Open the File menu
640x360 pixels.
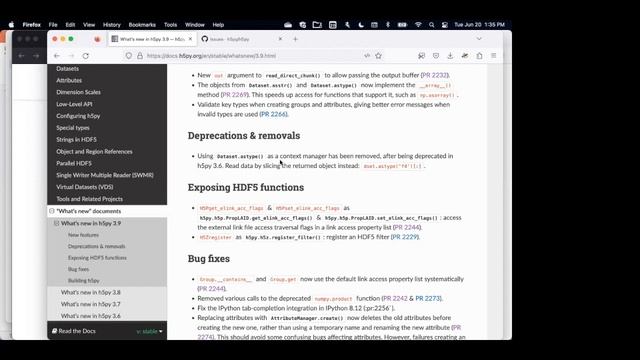53,25
